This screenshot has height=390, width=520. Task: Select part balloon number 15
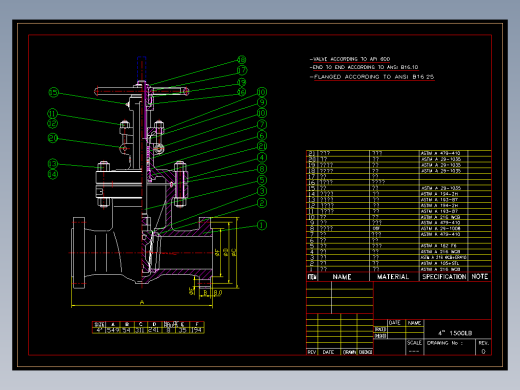(x=53, y=92)
